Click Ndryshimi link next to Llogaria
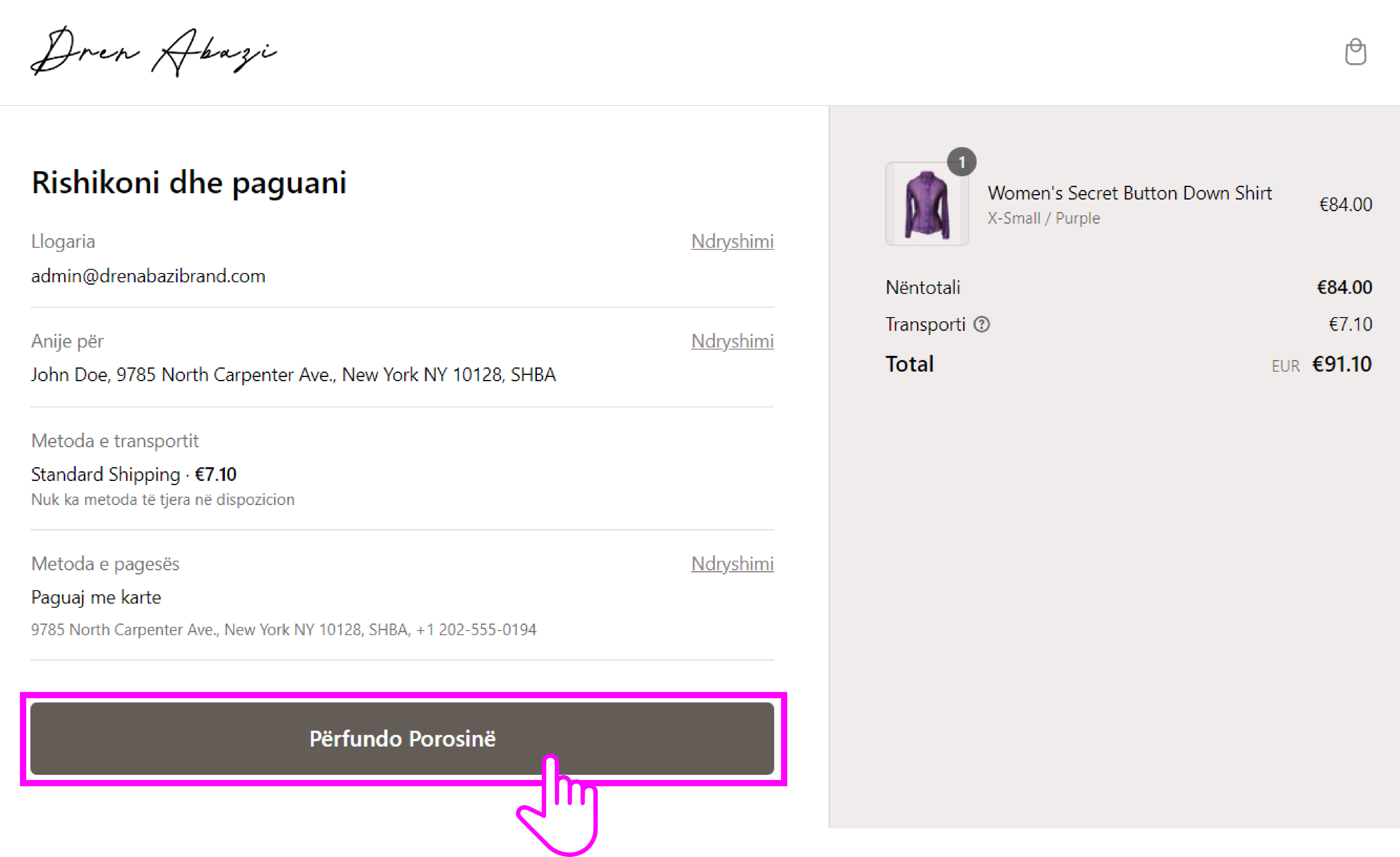Screen dimensions: 1400x857 [732, 241]
